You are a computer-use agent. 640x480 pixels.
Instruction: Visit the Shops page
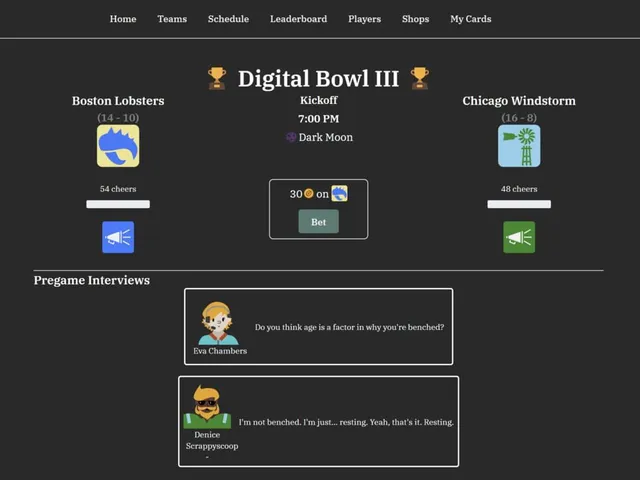pyautogui.click(x=416, y=19)
